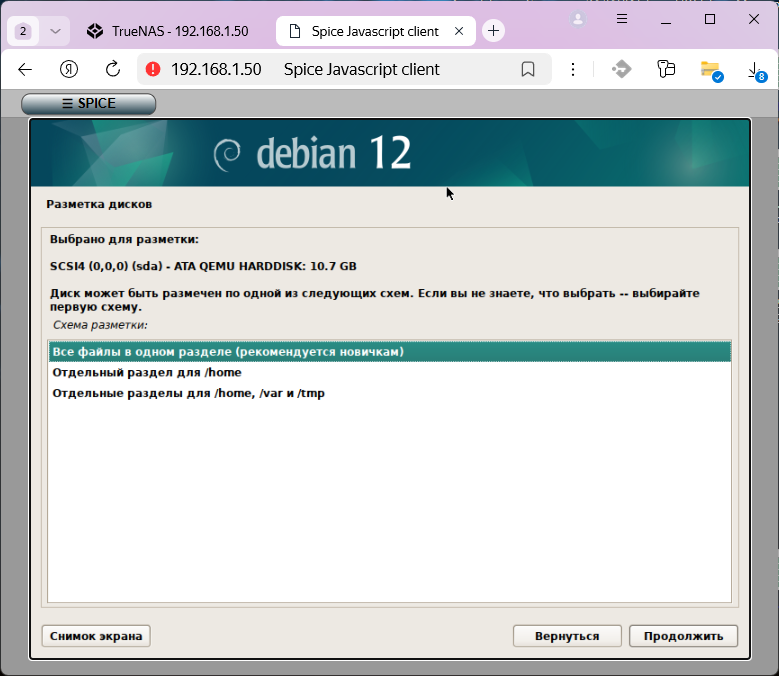Switch to TrueNAS - 192.168.1.50 tab
The image size is (779, 676).
[x=170, y=31]
